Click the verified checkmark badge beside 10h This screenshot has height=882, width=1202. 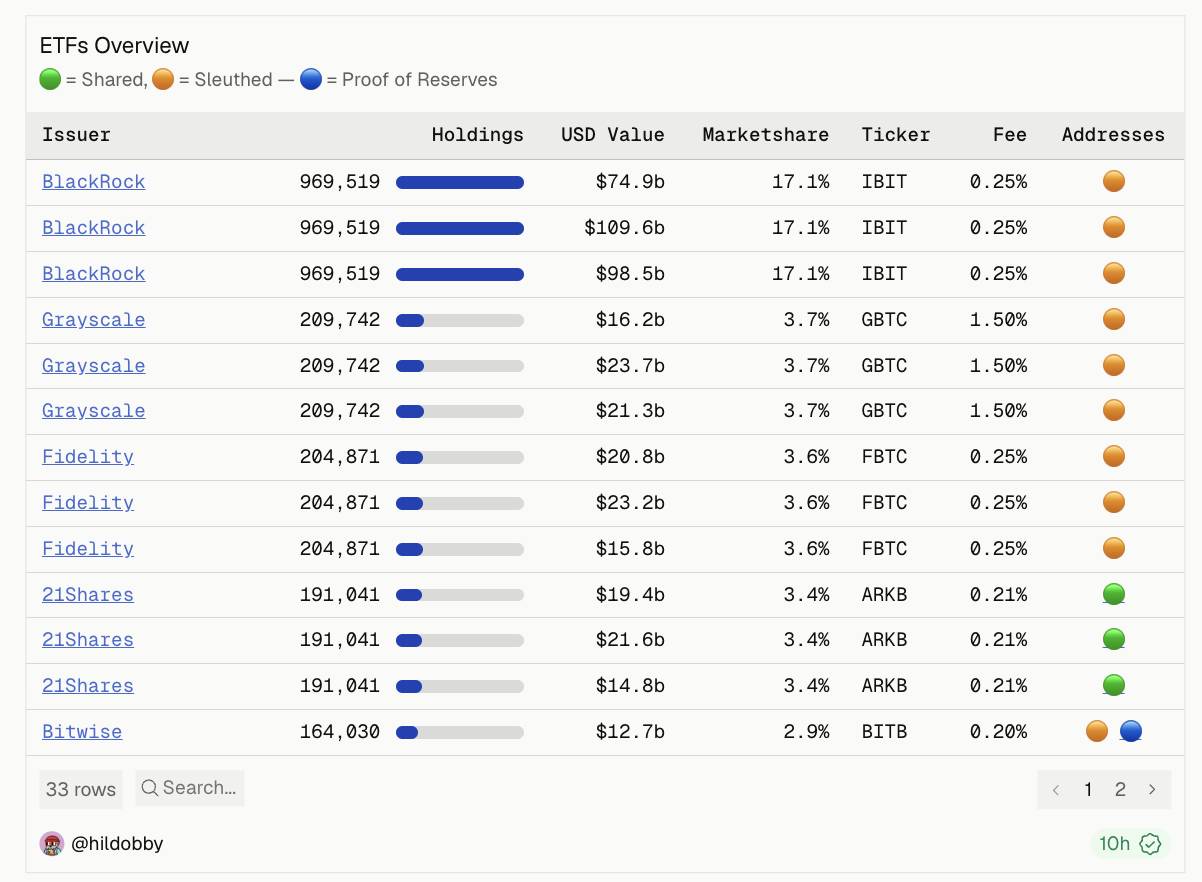1151,844
